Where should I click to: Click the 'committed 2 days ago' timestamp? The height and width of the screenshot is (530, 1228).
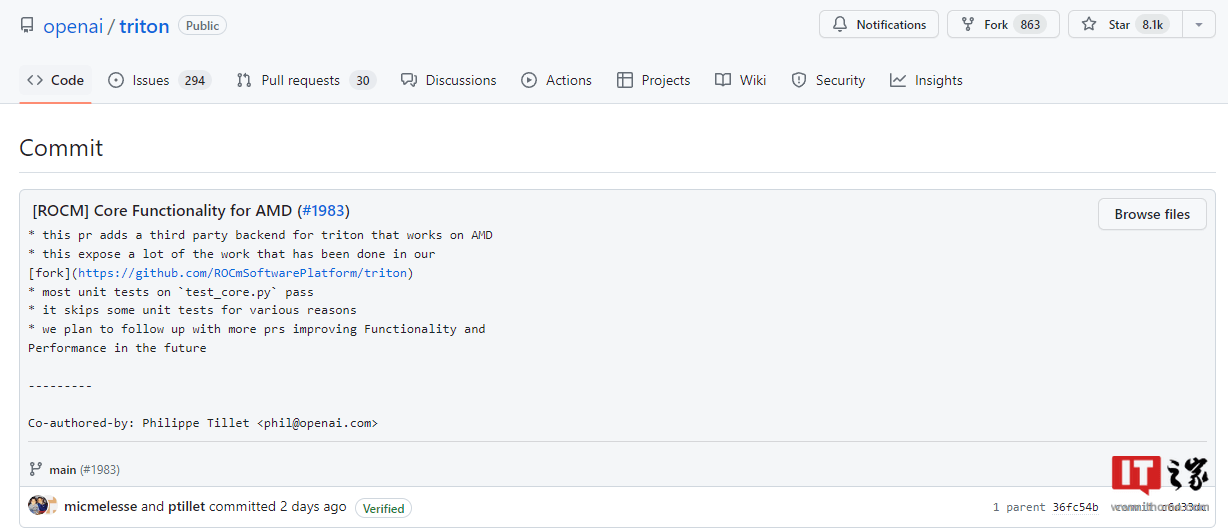coord(278,507)
